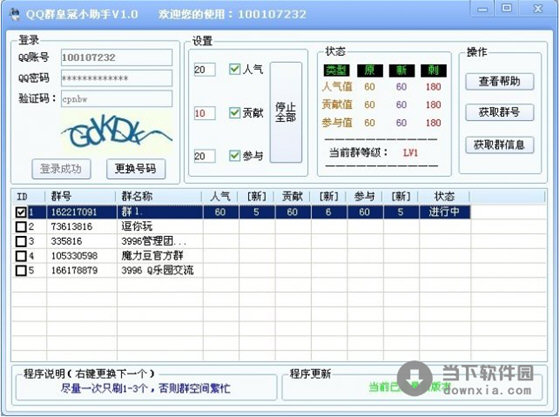Screen dimensions: 560x417
Task: Click the 停止全部 button
Action: click(x=286, y=112)
